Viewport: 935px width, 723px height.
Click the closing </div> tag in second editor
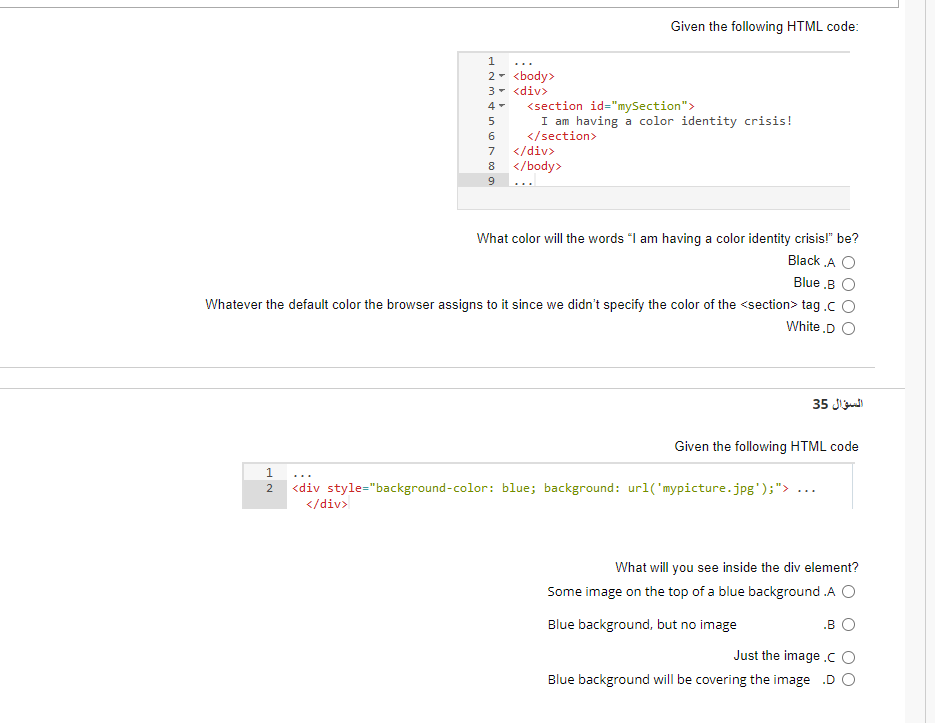coord(326,504)
